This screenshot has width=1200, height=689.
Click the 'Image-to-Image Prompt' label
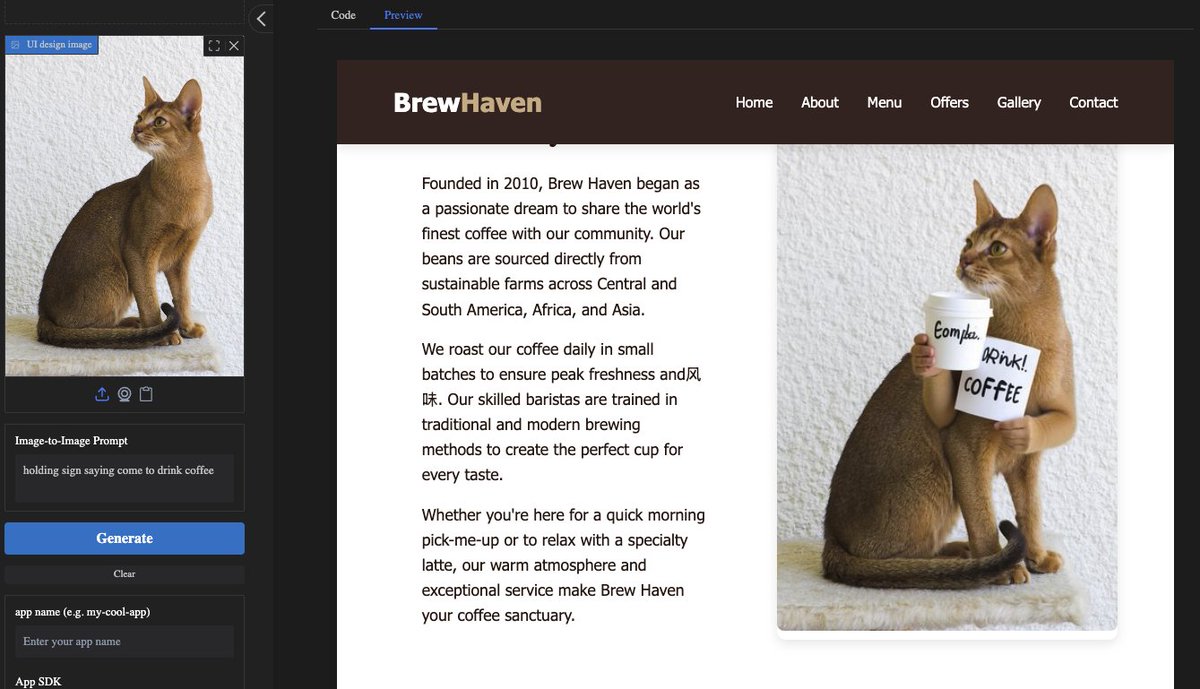coord(71,440)
